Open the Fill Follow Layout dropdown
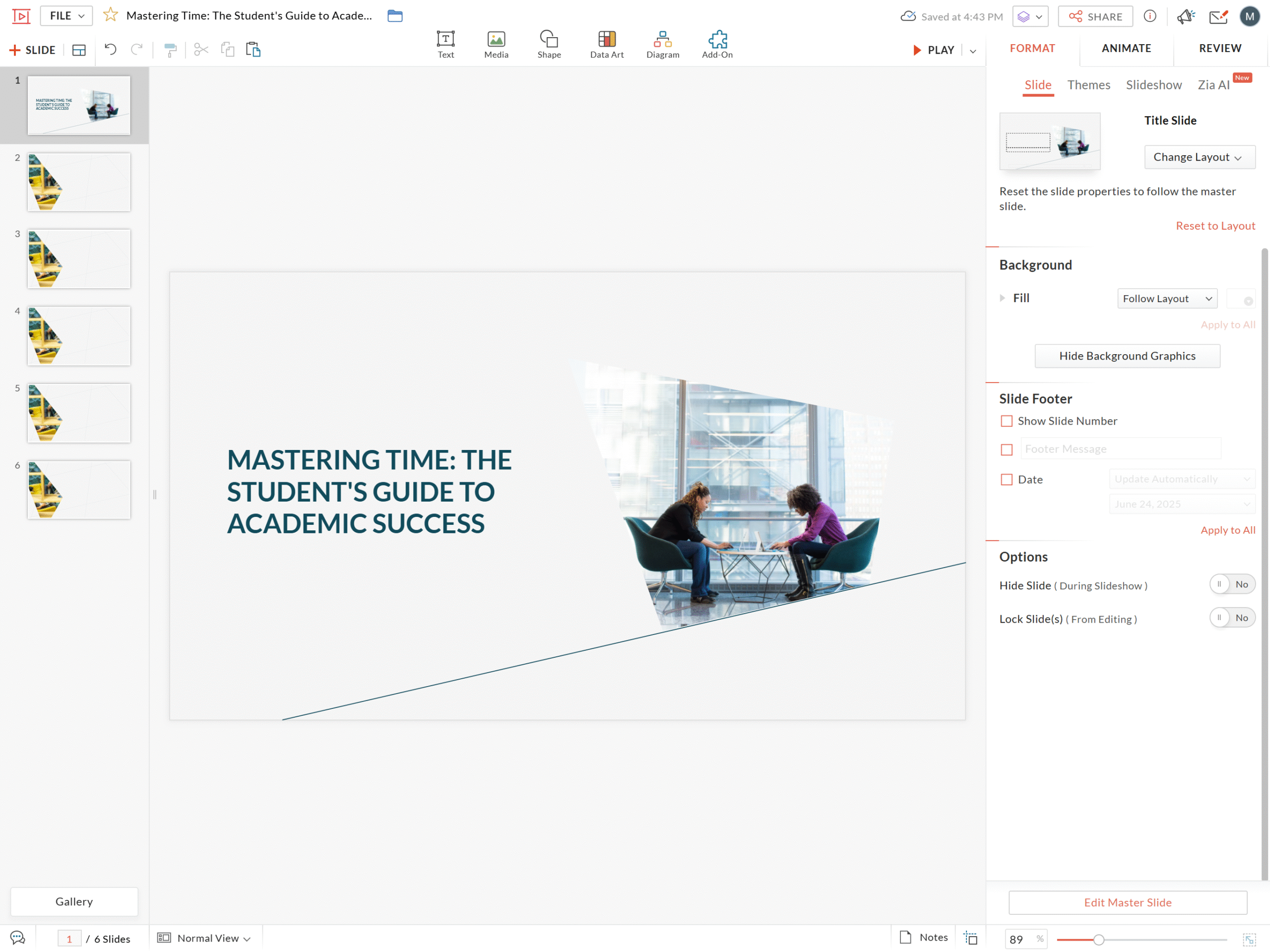This screenshot has width=1270, height=952. point(1167,299)
